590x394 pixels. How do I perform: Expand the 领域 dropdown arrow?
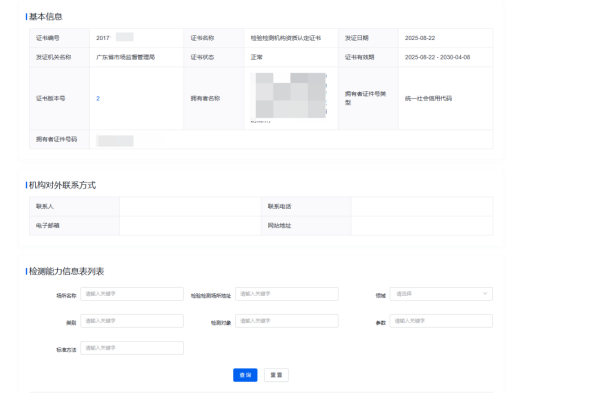pyautogui.click(x=485, y=294)
